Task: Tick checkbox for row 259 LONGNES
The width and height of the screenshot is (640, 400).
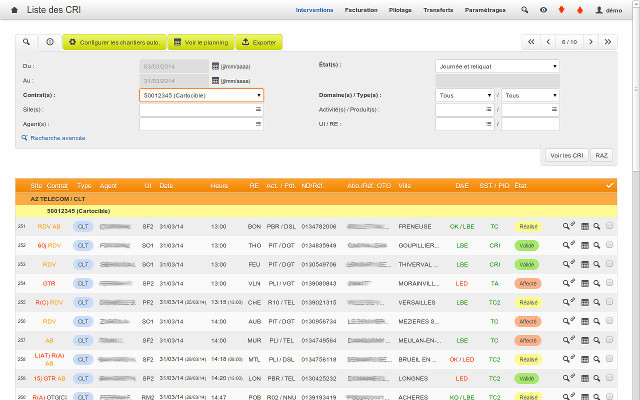Action: coord(609,378)
